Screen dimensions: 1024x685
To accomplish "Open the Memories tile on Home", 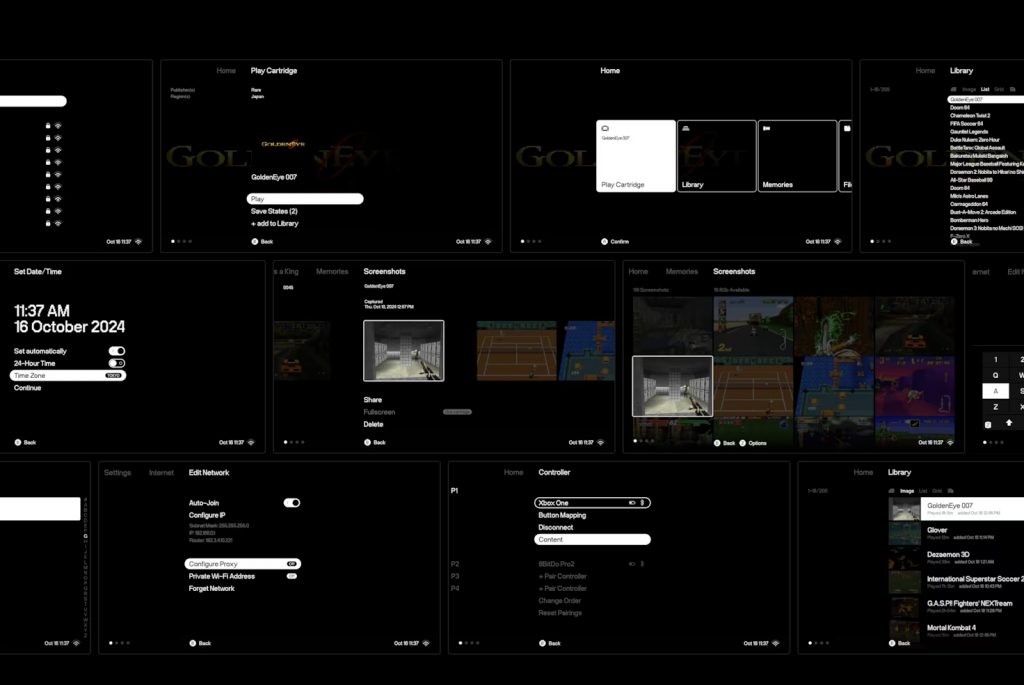I will tap(797, 156).
